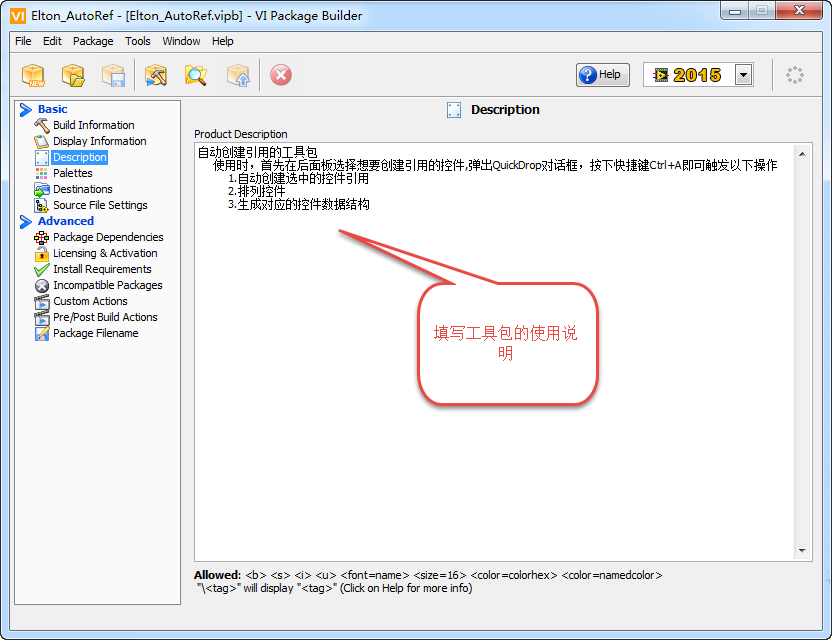
Task: Open the Window menu
Action: [181, 41]
